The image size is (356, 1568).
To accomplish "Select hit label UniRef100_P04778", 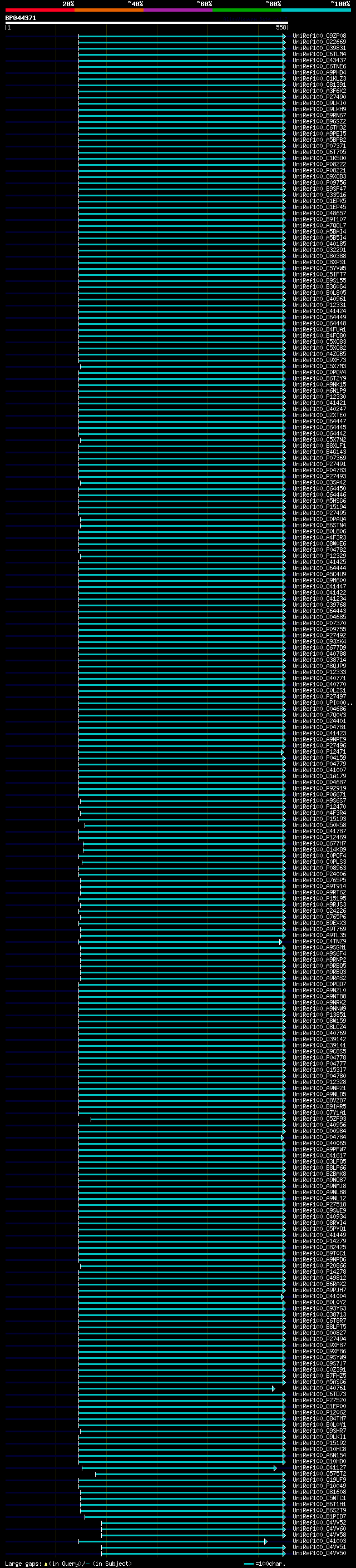I will 319,1058.
